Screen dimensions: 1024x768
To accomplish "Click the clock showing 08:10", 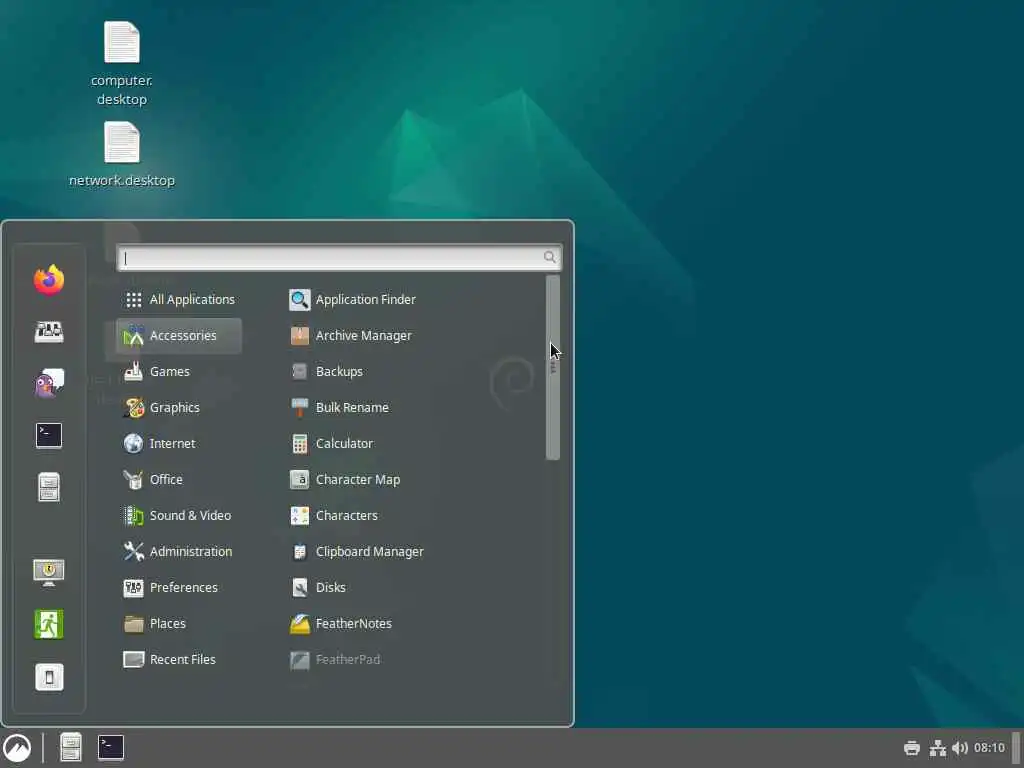I will coord(989,748).
